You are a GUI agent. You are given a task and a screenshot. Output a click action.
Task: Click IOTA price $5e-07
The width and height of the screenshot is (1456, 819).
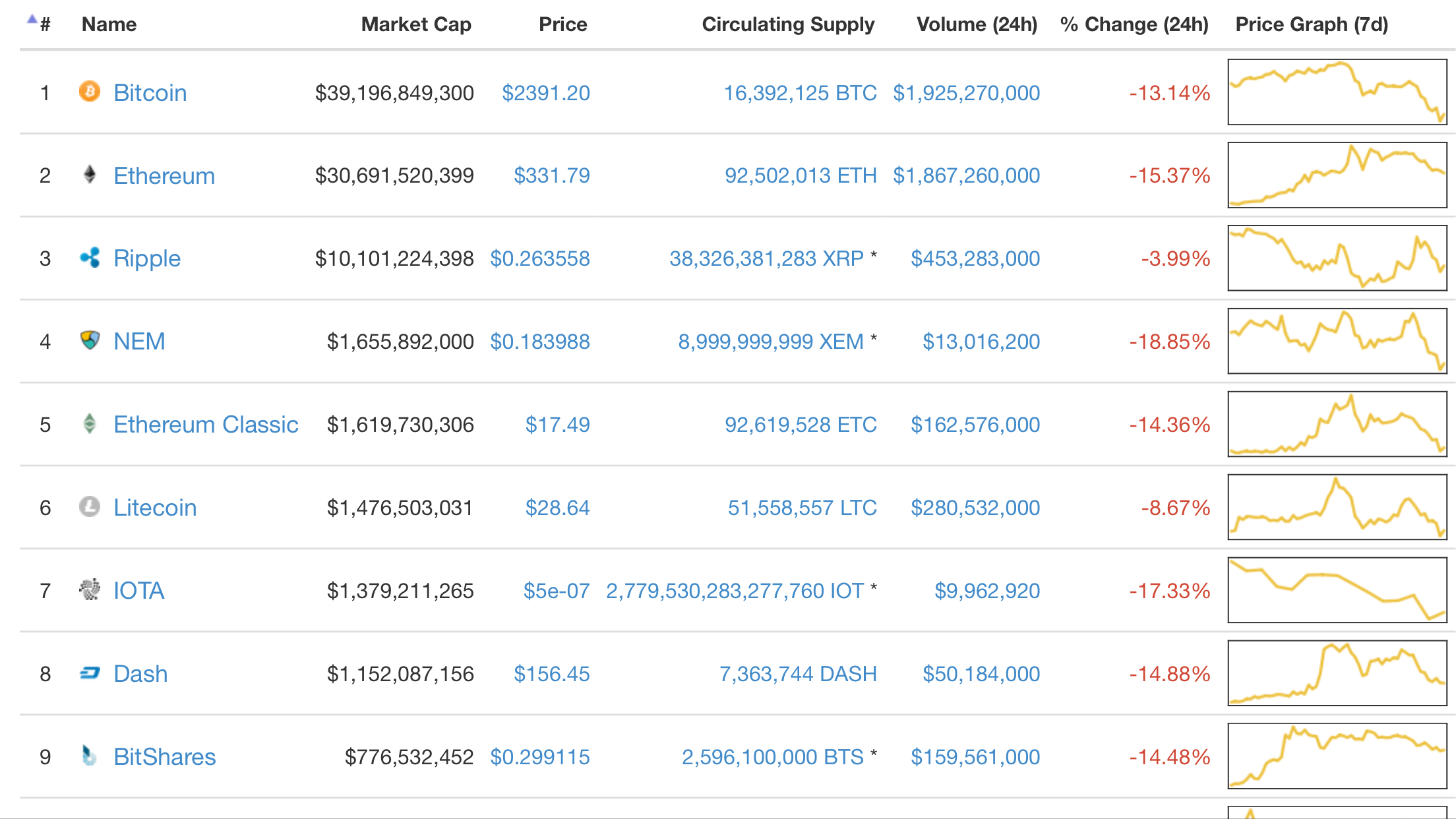[x=557, y=591]
